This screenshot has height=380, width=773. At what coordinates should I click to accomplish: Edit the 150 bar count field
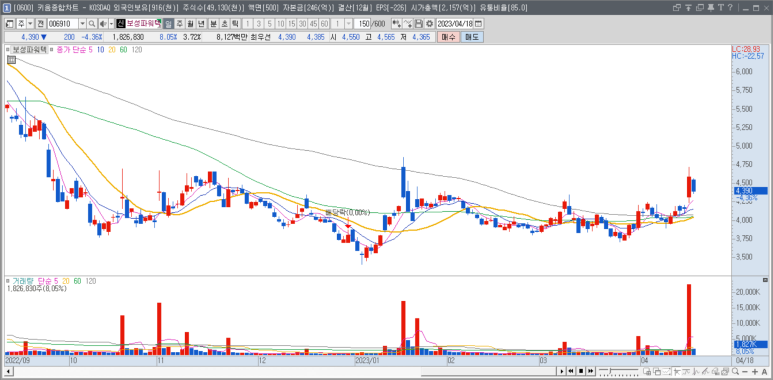(x=363, y=24)
